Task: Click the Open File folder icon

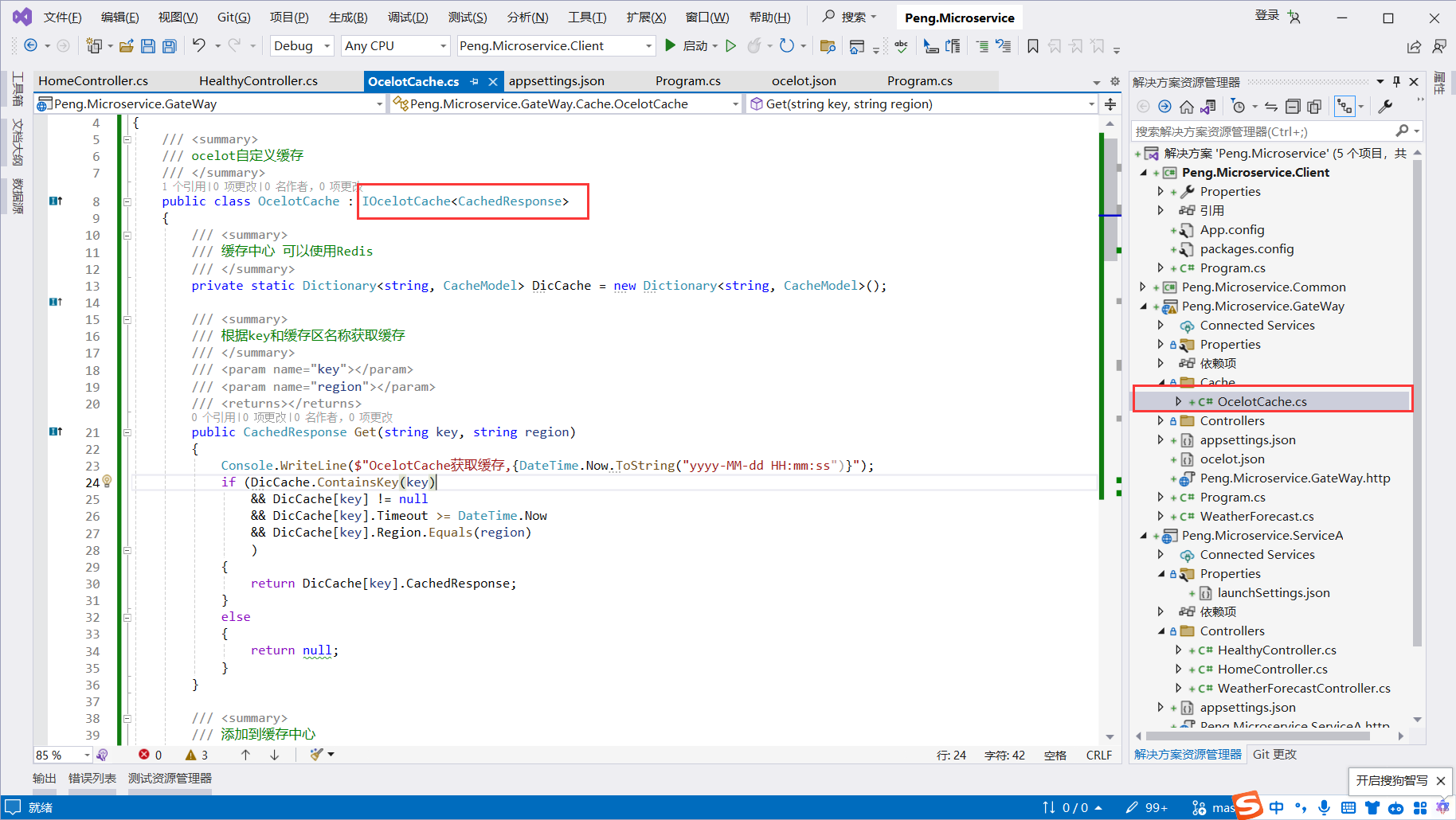Action: click(126, 46)
